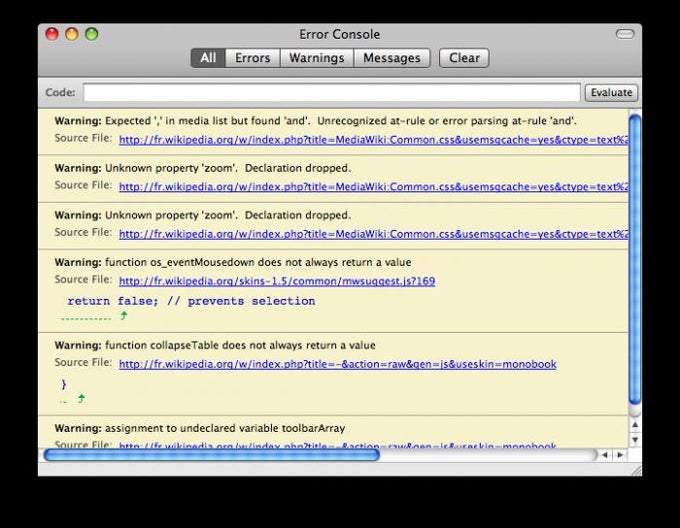Open source link under toolbarArray warning

337,445
